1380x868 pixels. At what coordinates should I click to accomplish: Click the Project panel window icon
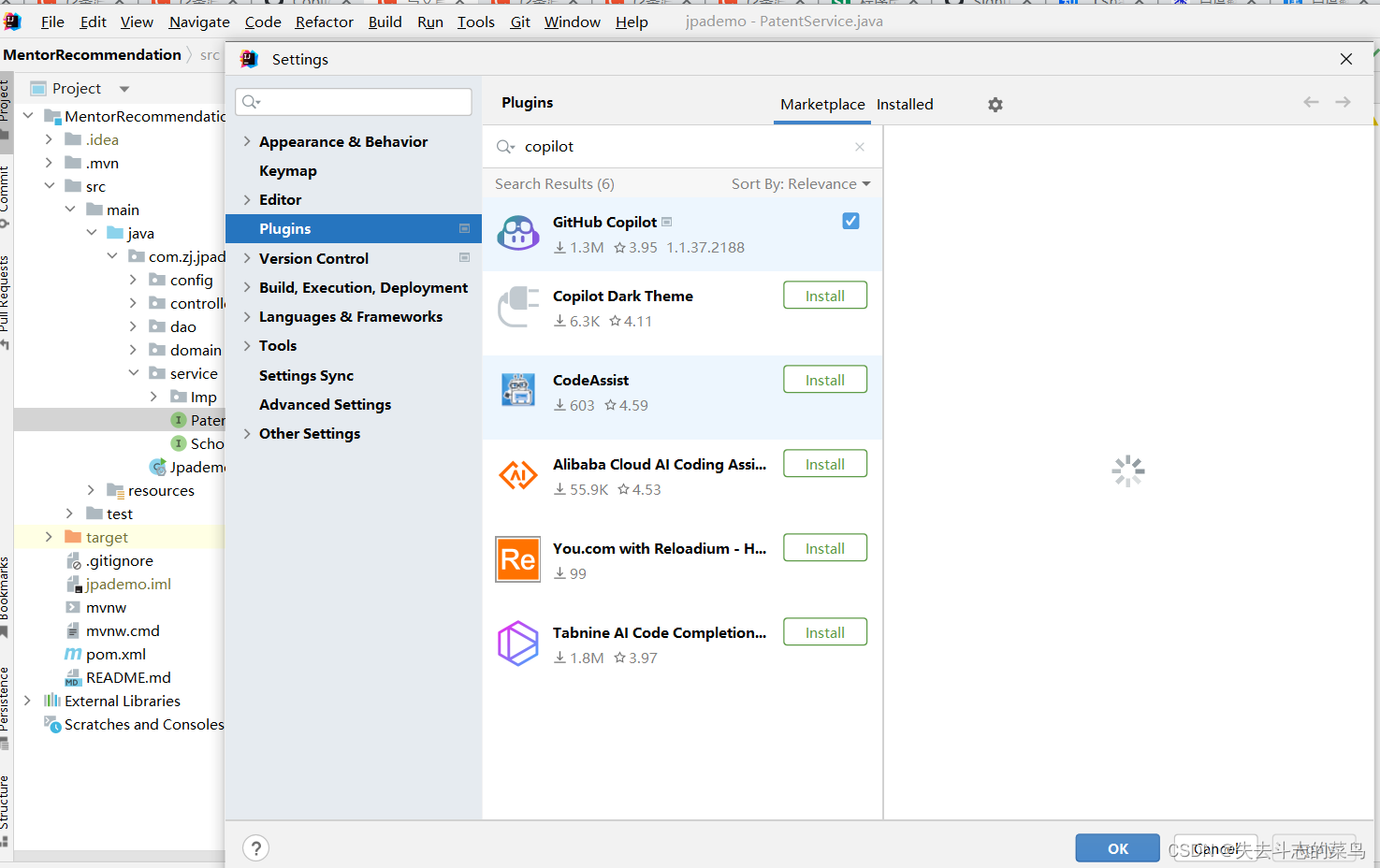click(x=38, y=89)
